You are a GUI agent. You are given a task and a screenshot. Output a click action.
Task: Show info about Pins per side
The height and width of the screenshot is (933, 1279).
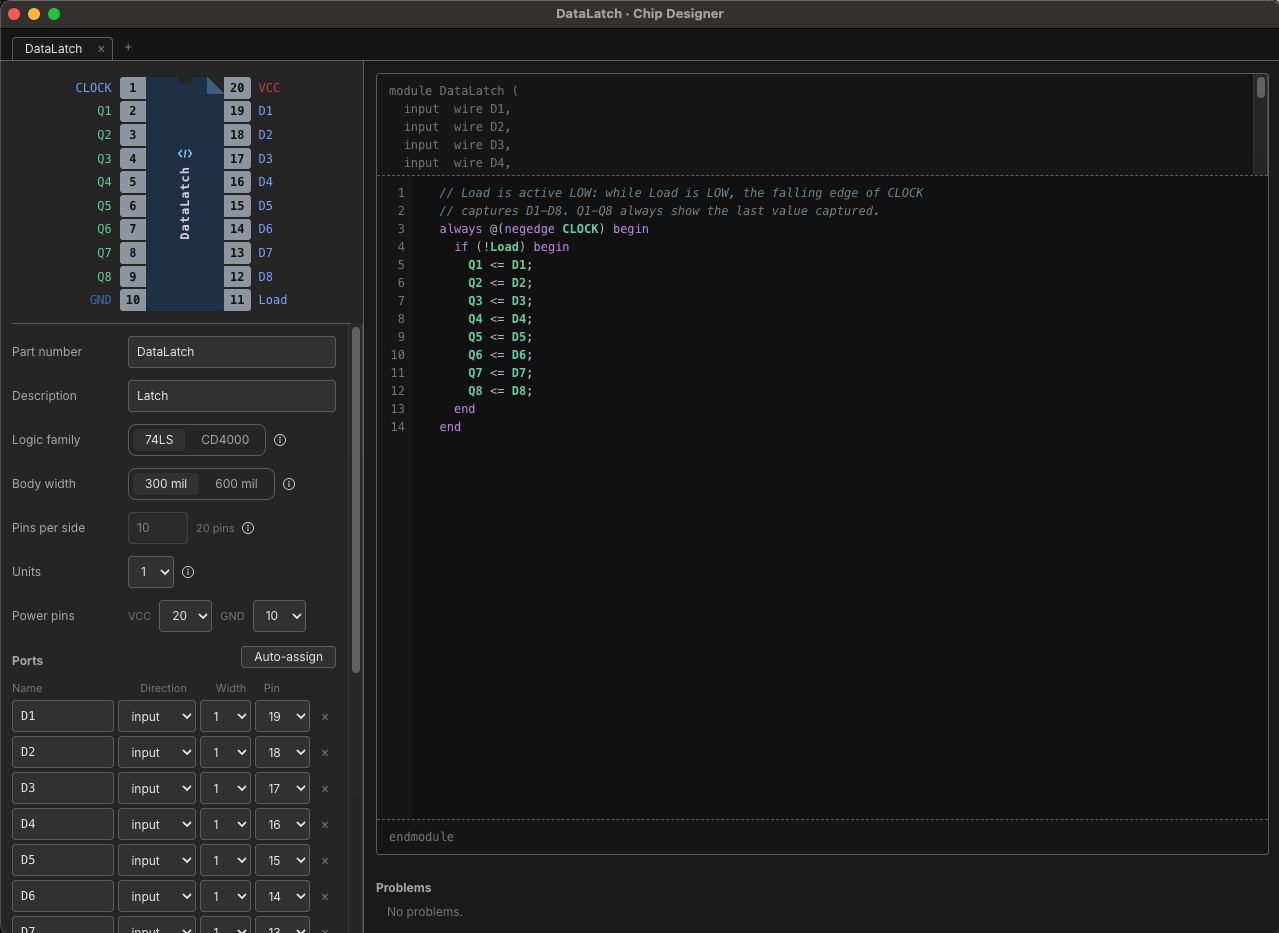click(248, 528)
